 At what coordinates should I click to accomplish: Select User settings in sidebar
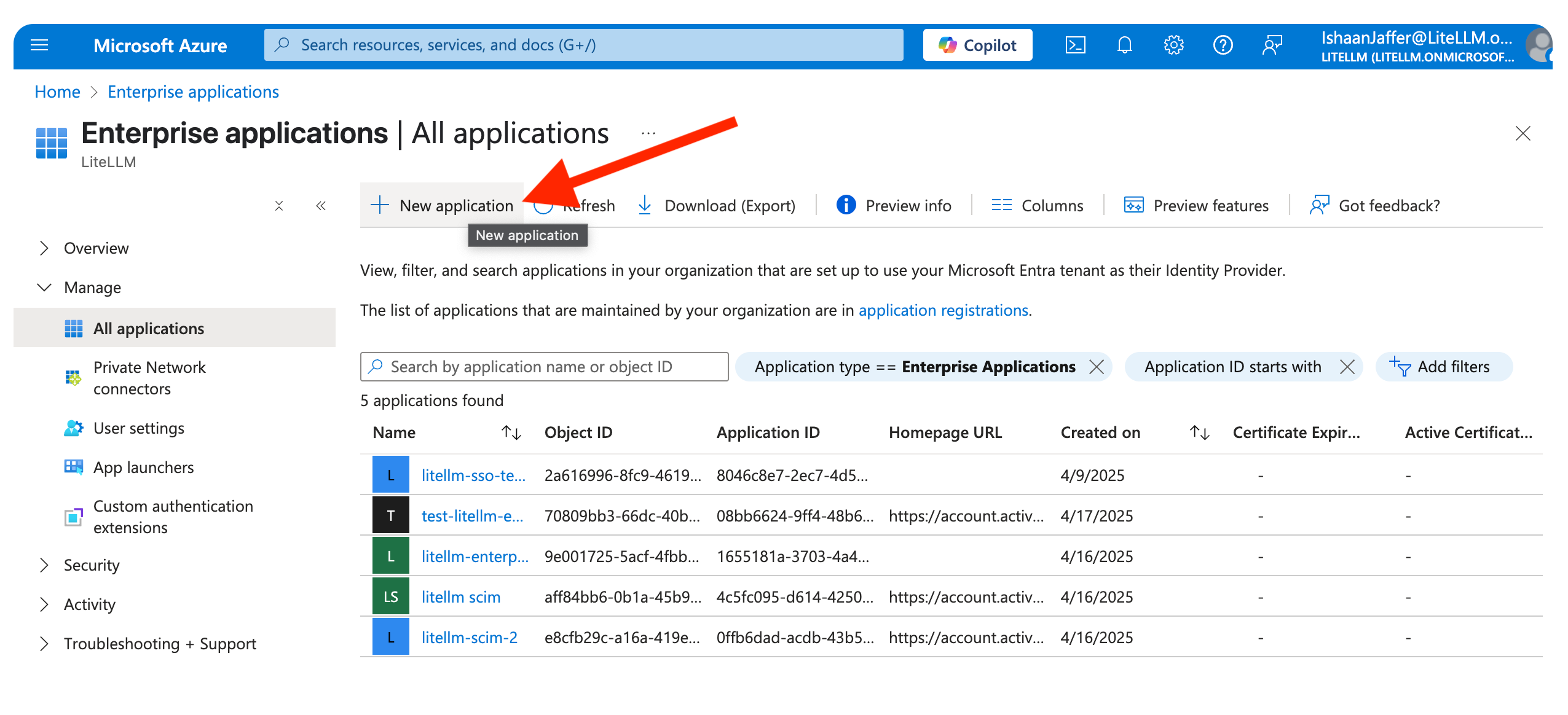pos(139,428)
